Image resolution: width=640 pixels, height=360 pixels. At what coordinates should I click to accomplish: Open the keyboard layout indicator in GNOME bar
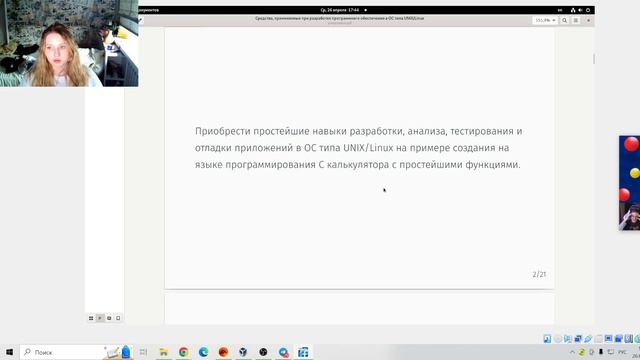[560, 10]
